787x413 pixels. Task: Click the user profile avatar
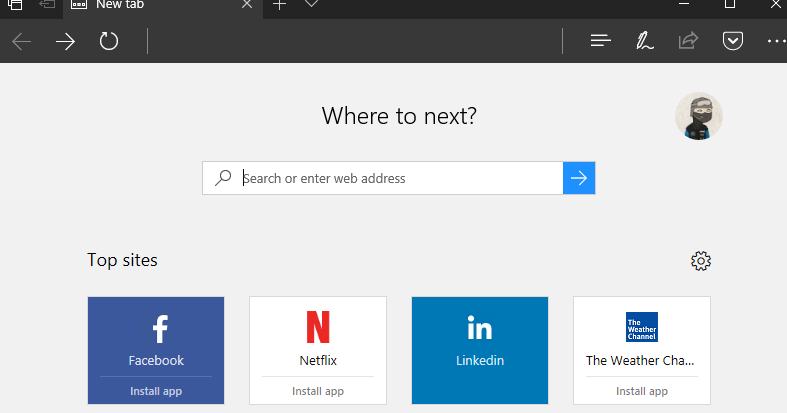(x=698, y=116)
